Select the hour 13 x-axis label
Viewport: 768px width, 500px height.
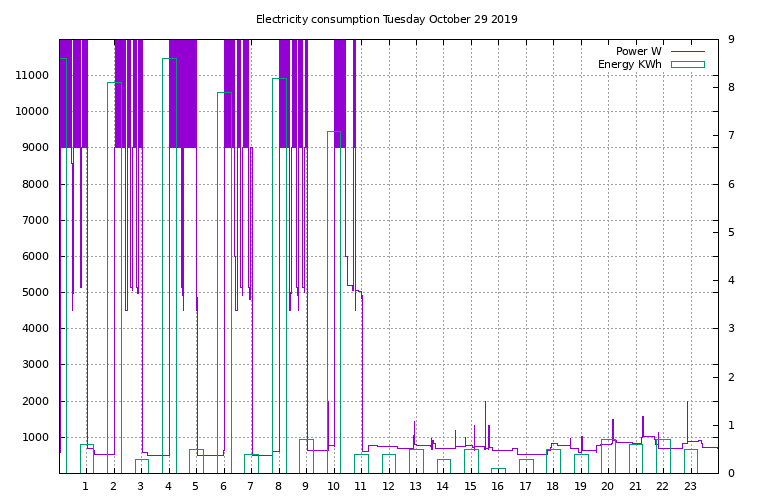click(415, 486)
